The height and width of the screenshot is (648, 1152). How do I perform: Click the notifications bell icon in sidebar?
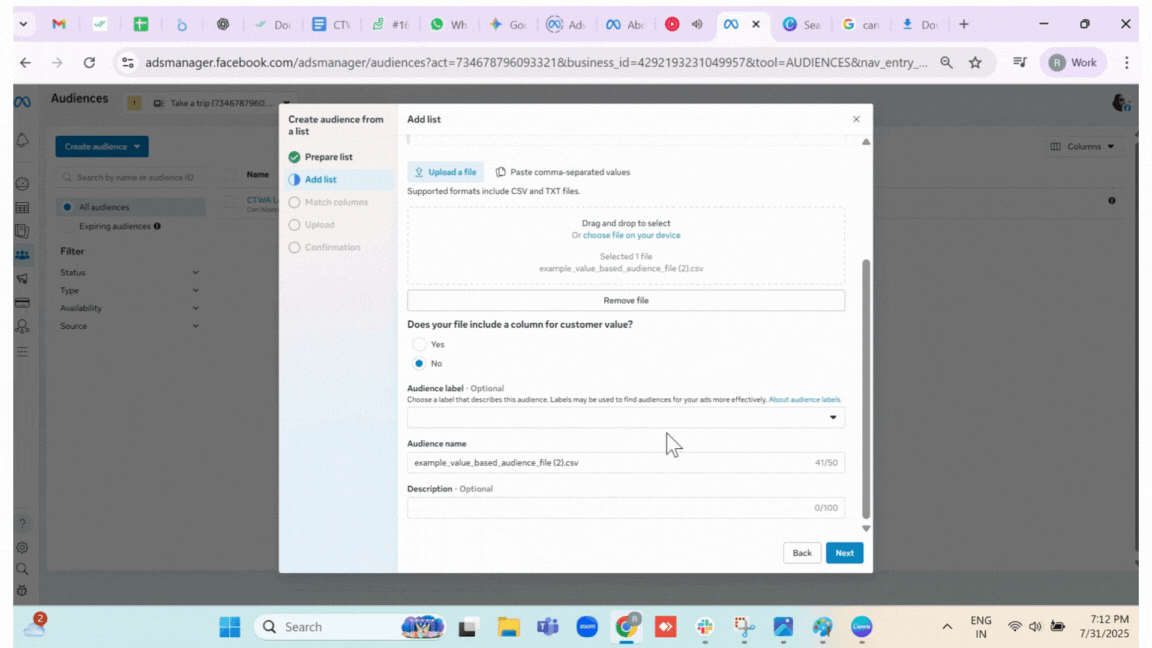22,141
